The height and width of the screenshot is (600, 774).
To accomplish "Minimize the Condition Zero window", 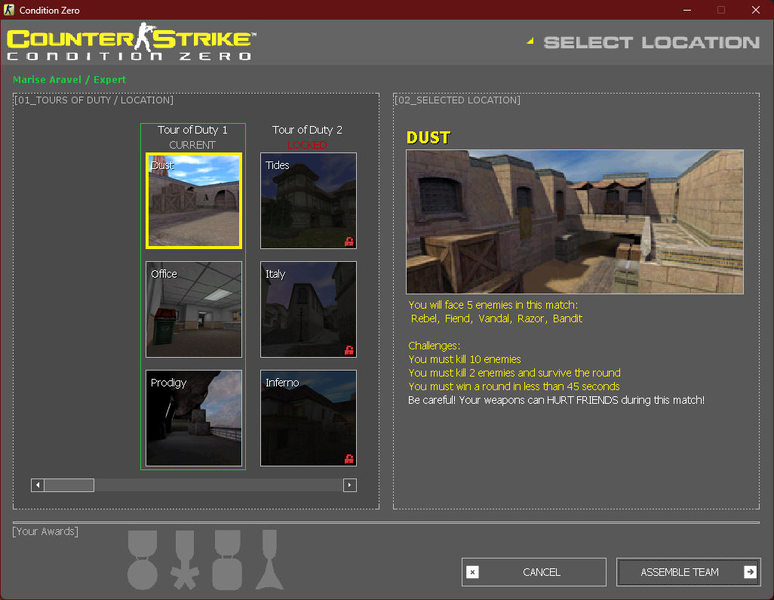I will point(687,10).
